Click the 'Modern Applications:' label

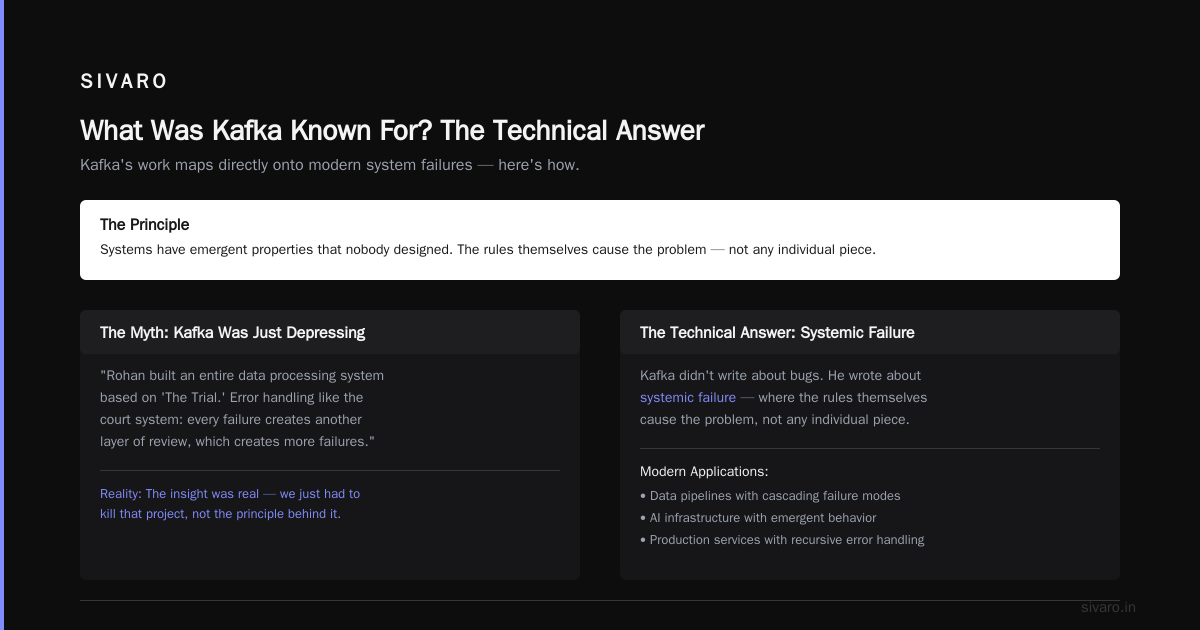coord(704,472)
